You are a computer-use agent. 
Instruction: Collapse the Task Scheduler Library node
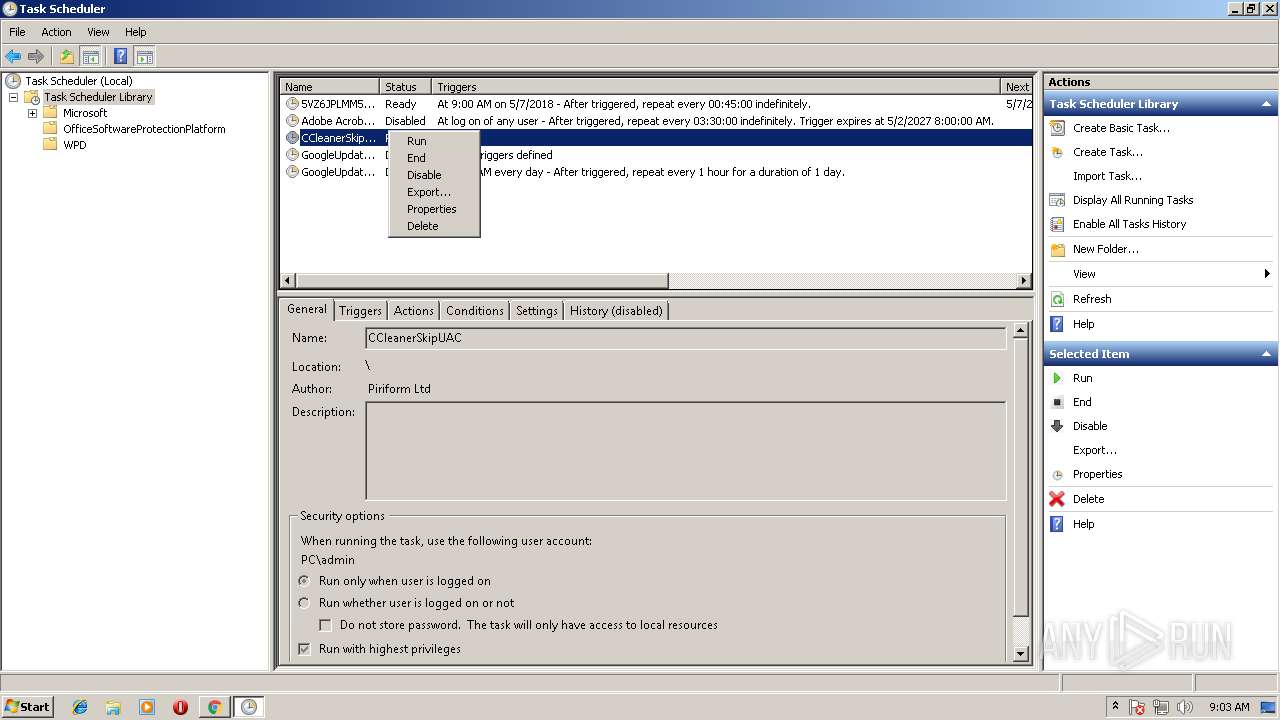tap(13, 97)
